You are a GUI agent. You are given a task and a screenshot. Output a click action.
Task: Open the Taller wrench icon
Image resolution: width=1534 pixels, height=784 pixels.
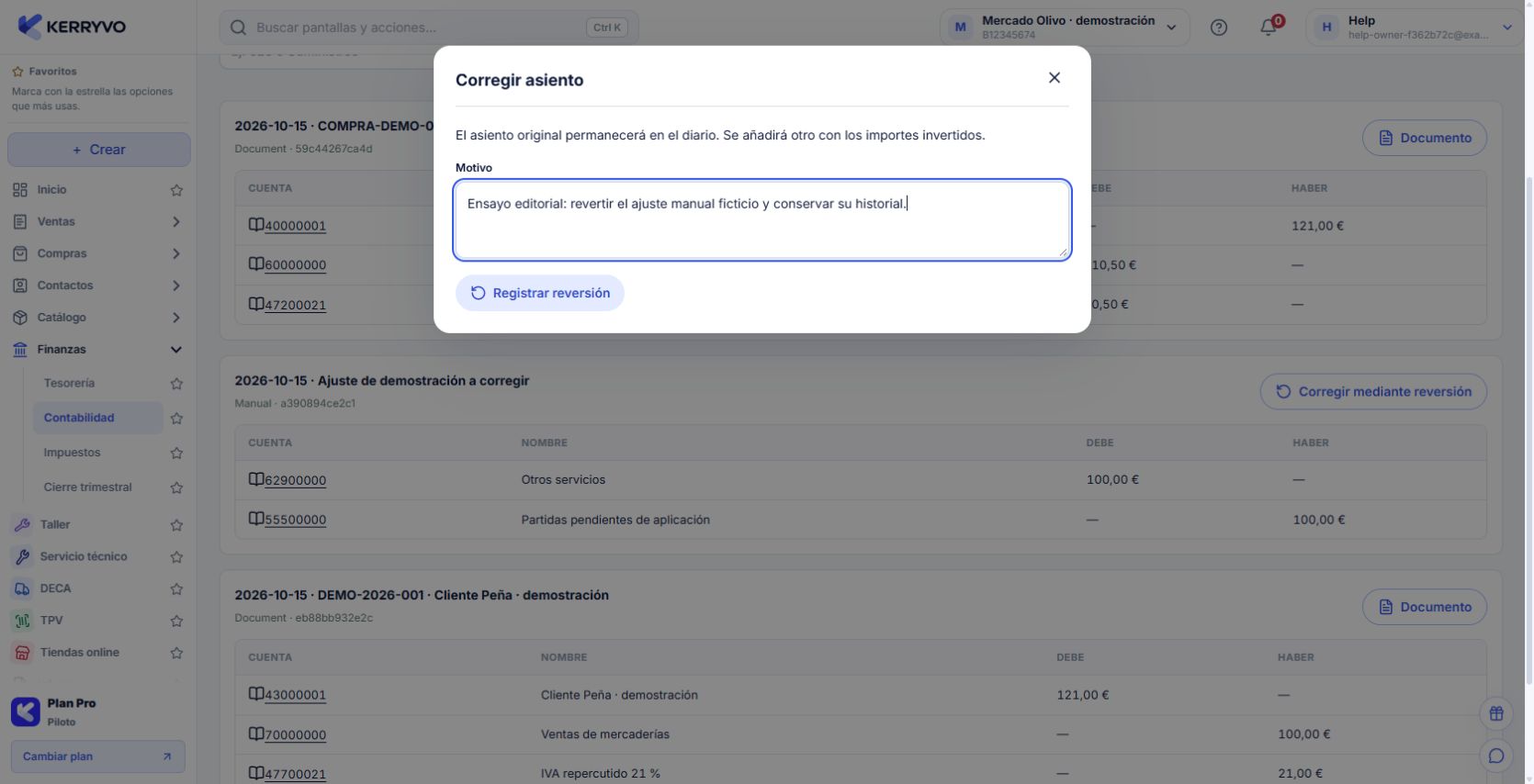(22, 524)
